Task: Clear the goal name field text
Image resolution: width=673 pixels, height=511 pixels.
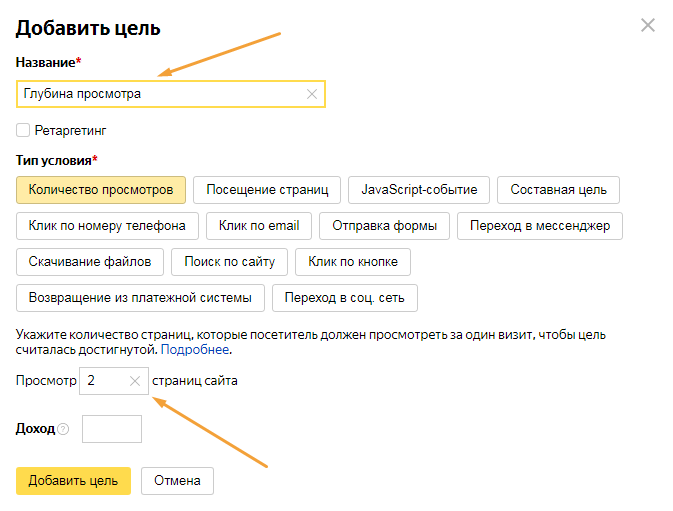Action: 311,94
